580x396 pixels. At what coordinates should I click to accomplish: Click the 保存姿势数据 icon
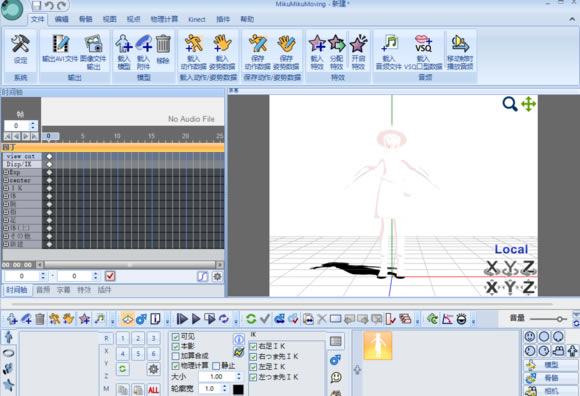point(286,44)
